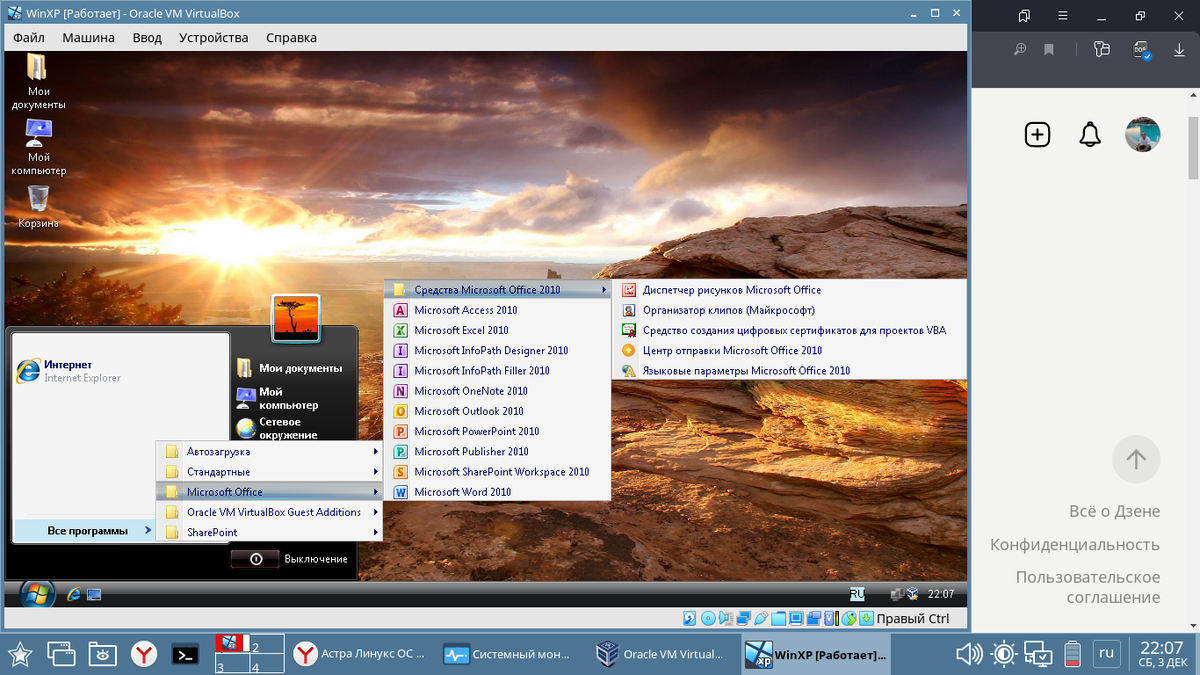
Task: Open Мой компьютер in Start menu
Action: pyautogui.click(x=290, y=398)
